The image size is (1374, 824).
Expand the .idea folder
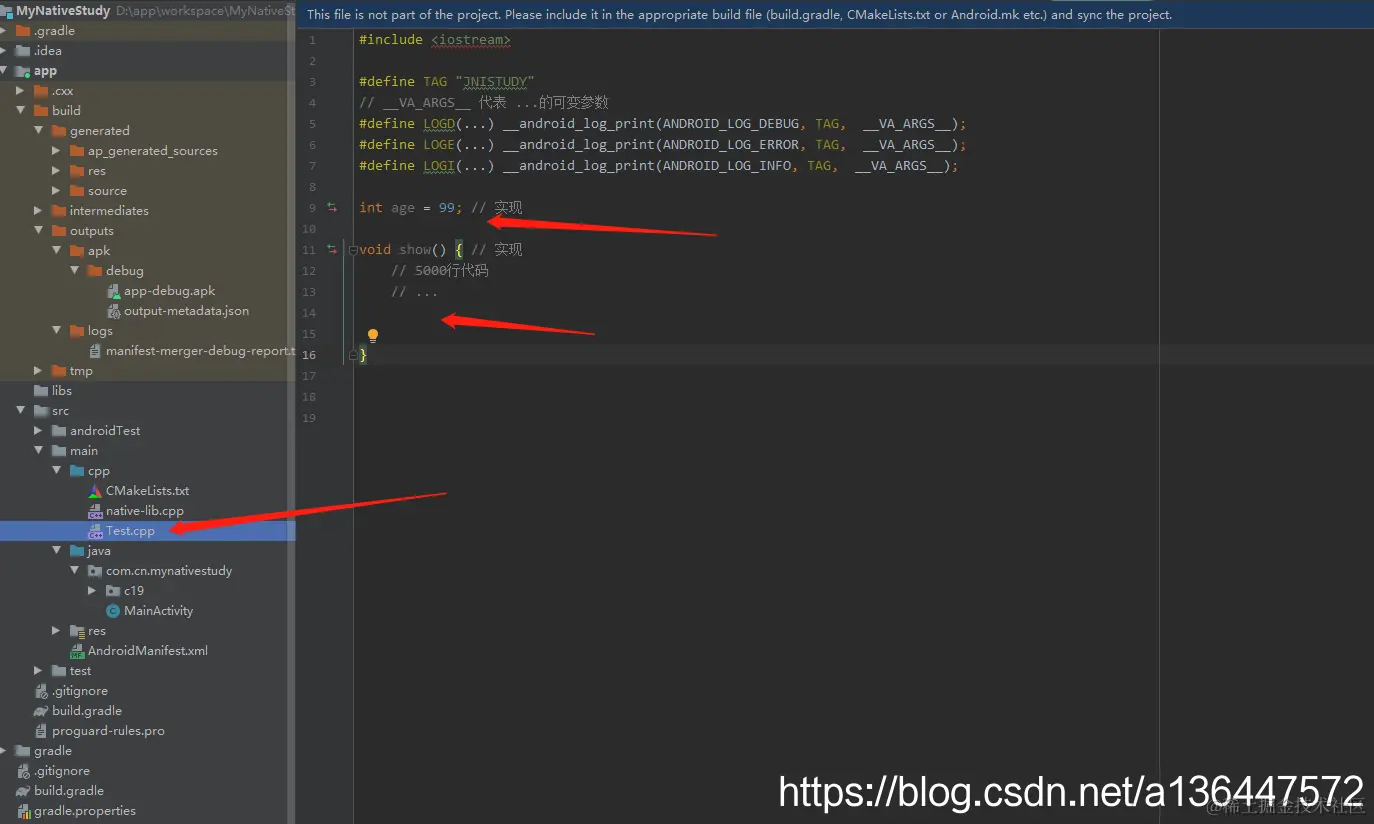click(4, 51)
